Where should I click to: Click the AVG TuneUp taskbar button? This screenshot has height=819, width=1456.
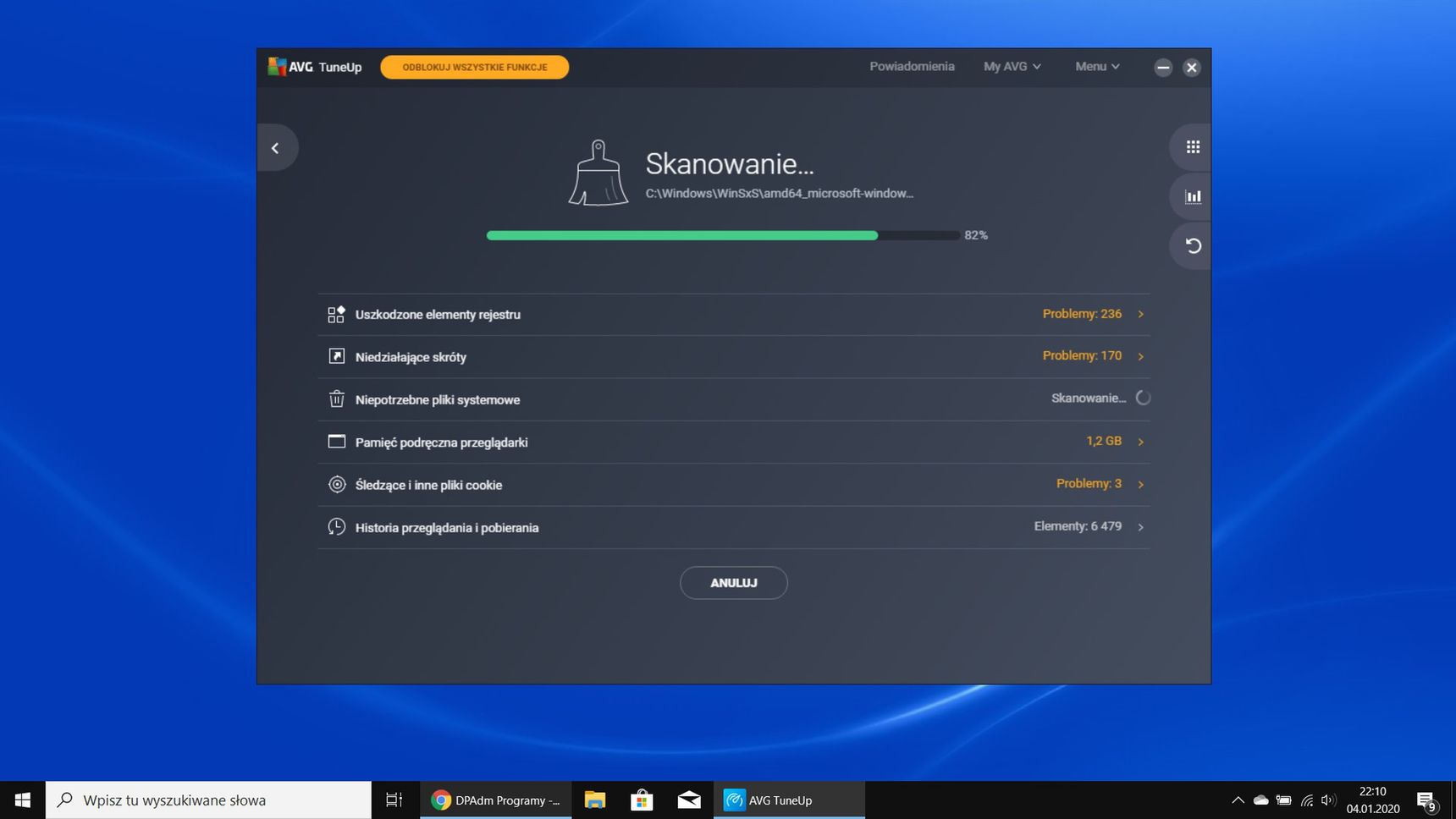coord(789,800)
